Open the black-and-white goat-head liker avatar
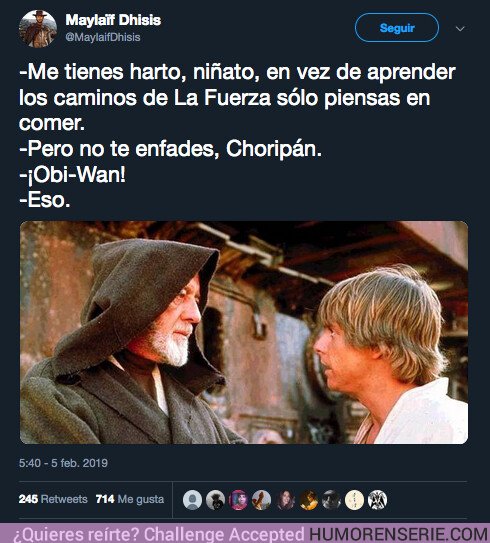The height and width of the screenshot is (543, 490). (x=377, y=500)
